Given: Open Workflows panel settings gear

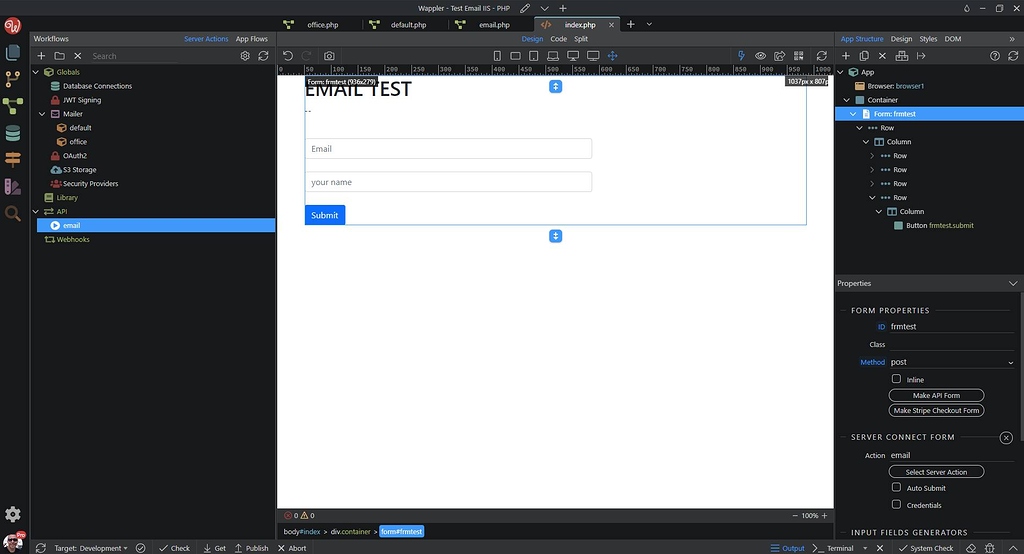Looking at the screenshot, I should pyautogui.click(x=245, y=56).
